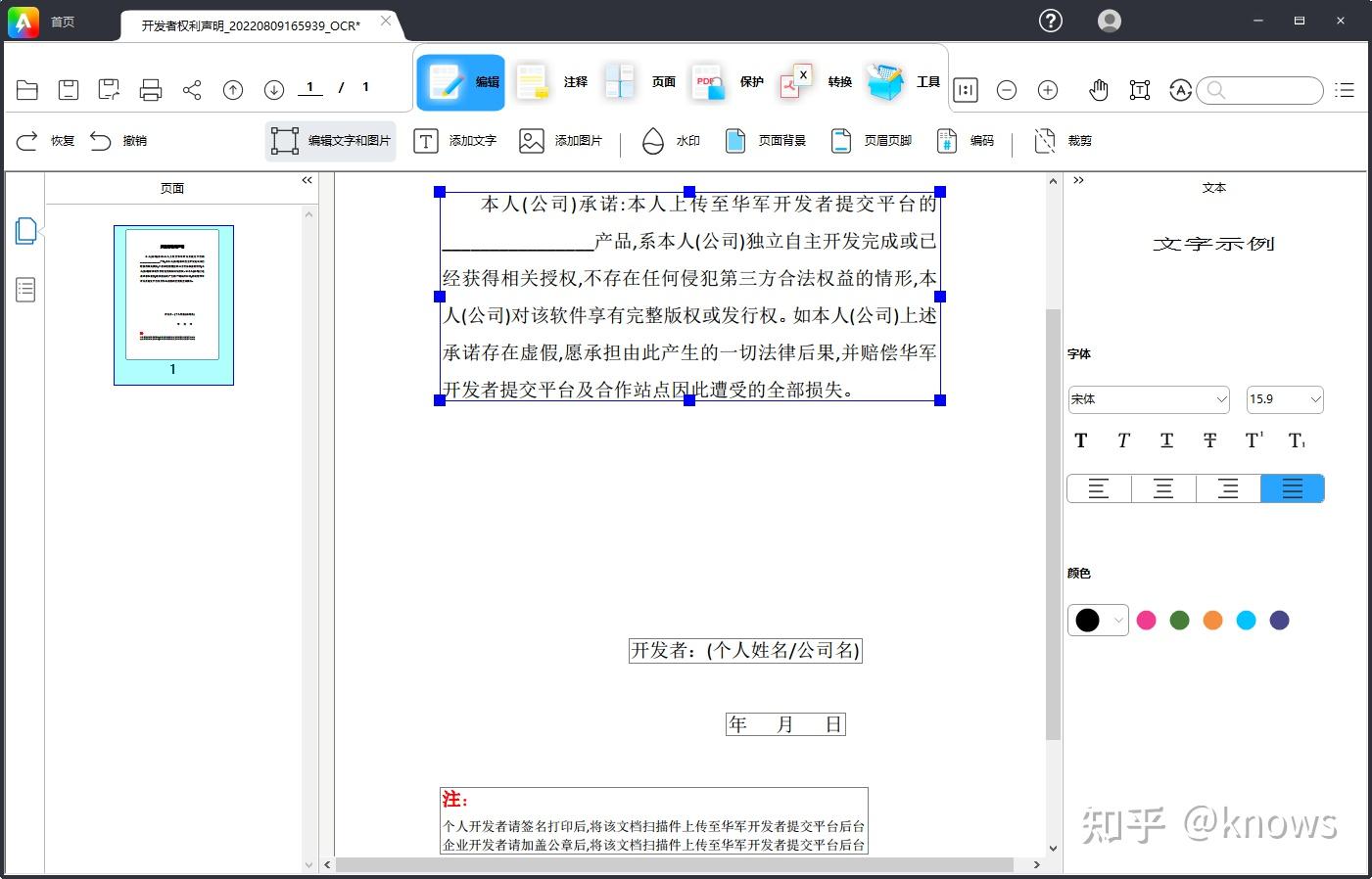This screenshot has height=879, width=1372.
Task: Click the search box
Action: (1260, 90)
